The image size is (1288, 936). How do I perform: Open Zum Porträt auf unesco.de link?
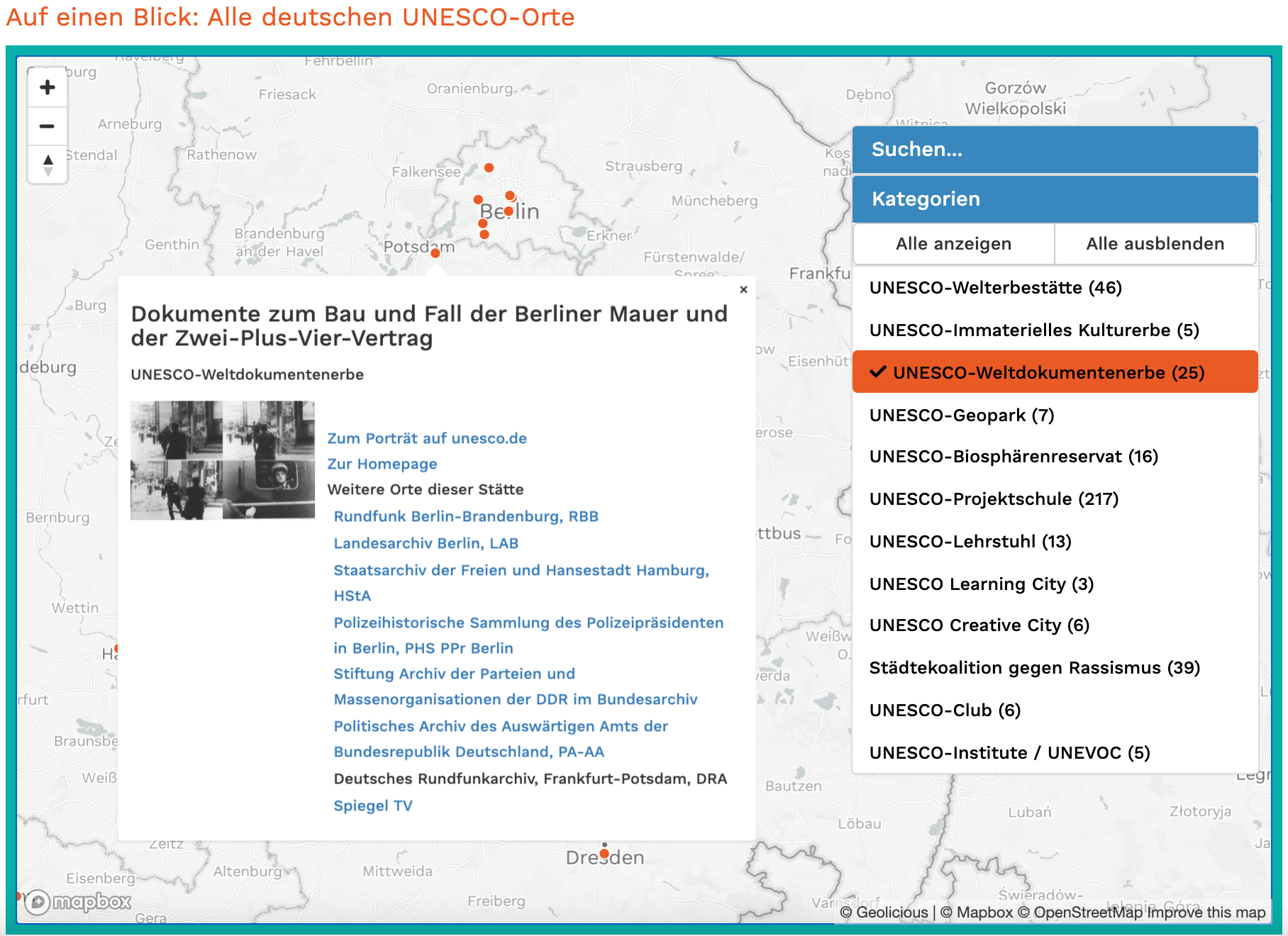click(426, 439)
